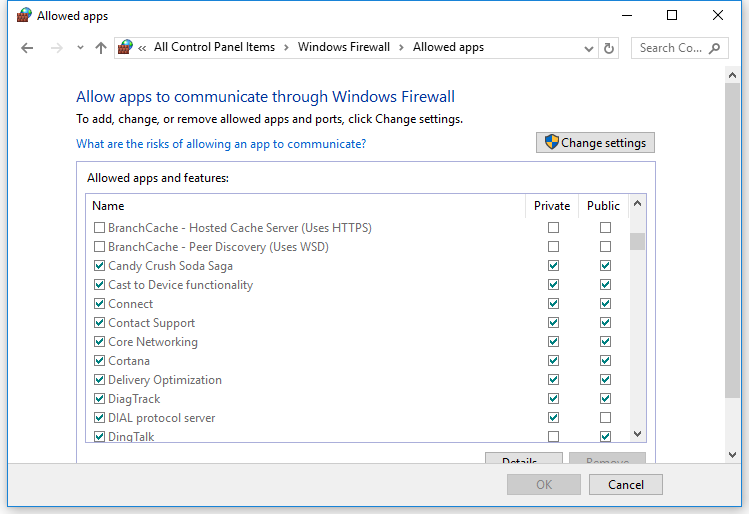The height and width of the screenshot is (514, 749).
Task: Maximize the Allowed apps window
Action: coord(672,15)
